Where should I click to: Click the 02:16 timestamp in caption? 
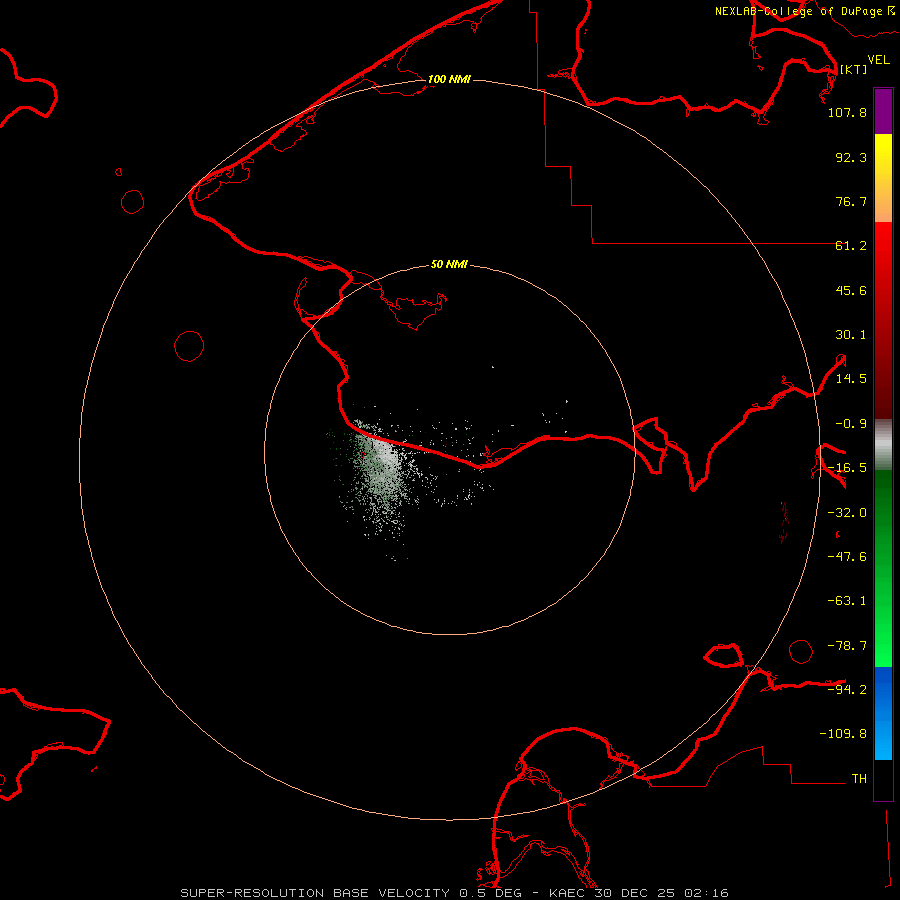(x=706, y=893)
